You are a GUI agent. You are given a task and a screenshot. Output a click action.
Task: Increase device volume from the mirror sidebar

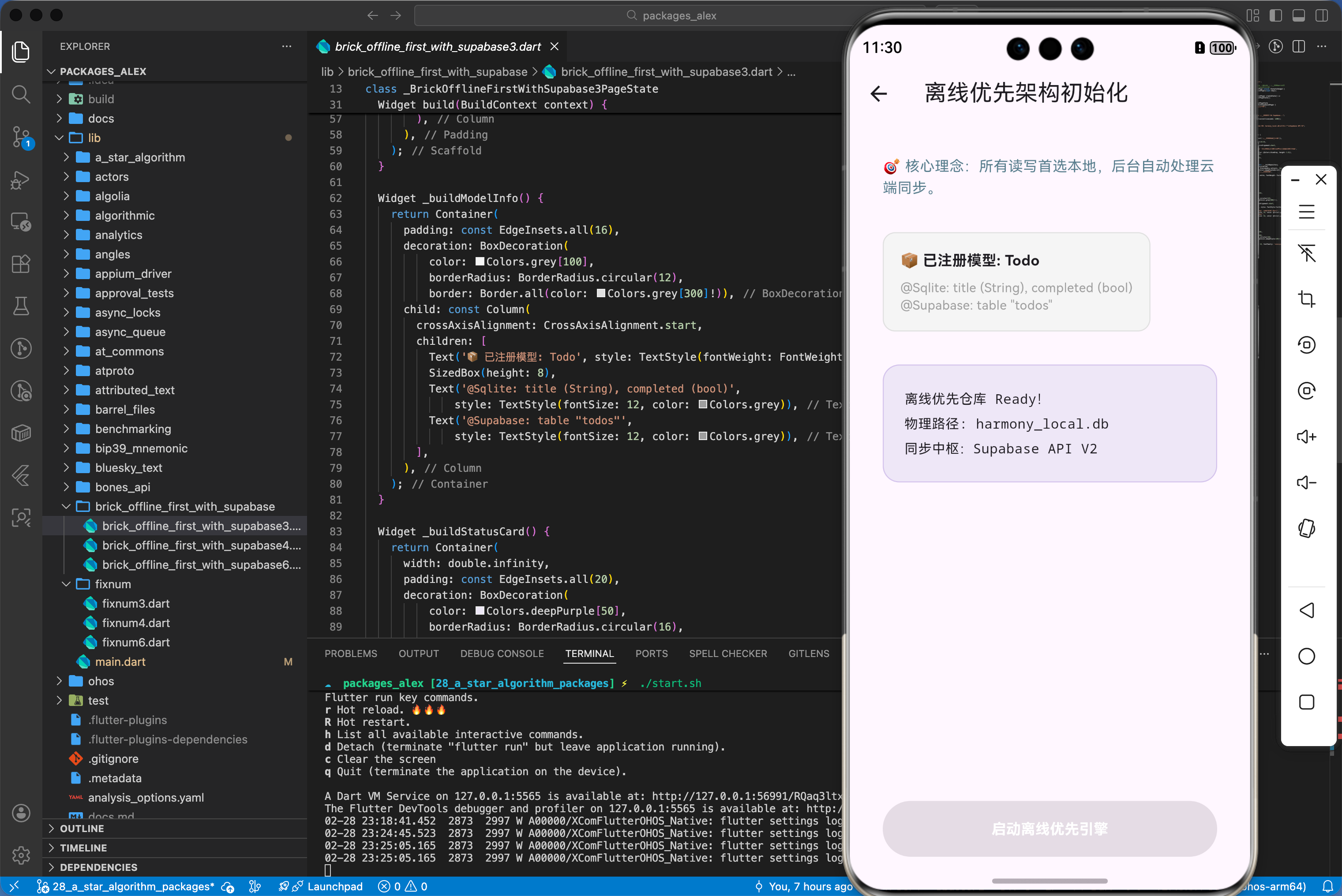(1307, 436)
